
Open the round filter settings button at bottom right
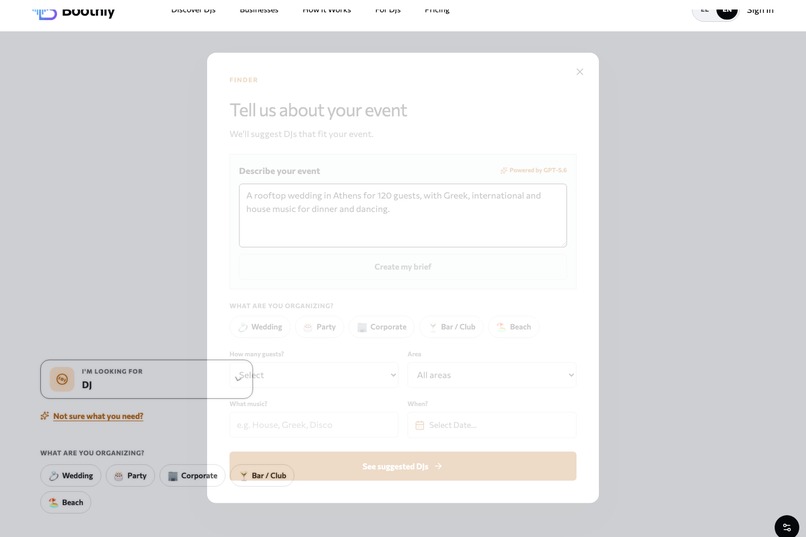click(x=786, y=527)
